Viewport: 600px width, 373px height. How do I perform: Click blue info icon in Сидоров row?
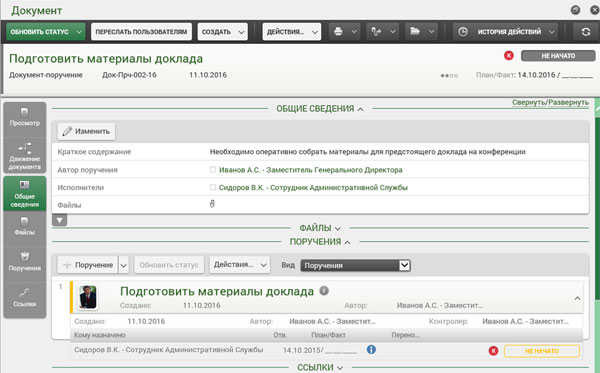click(371, 349)
